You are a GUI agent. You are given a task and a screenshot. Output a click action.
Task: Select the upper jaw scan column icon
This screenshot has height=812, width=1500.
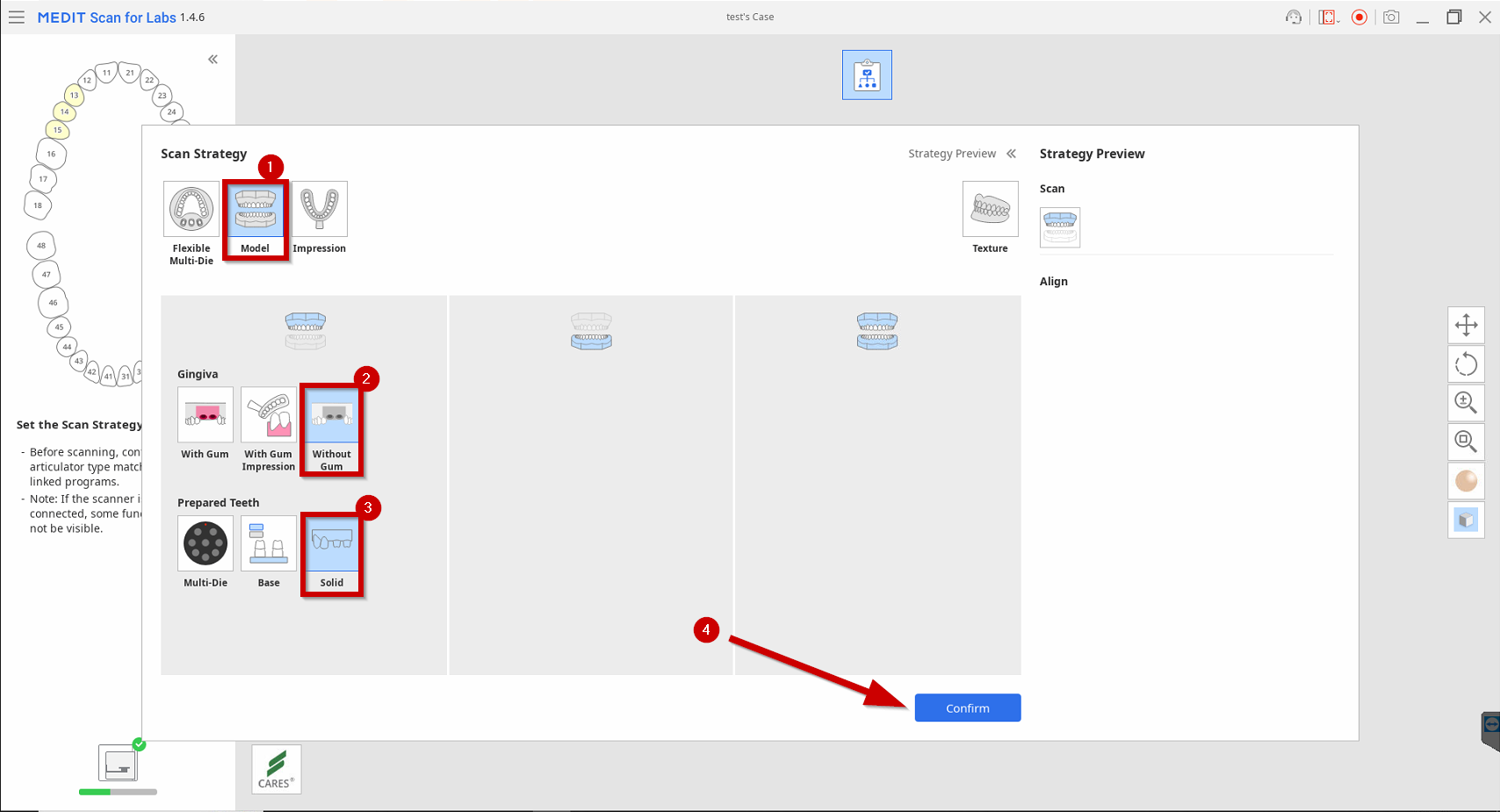coord(306,331)
